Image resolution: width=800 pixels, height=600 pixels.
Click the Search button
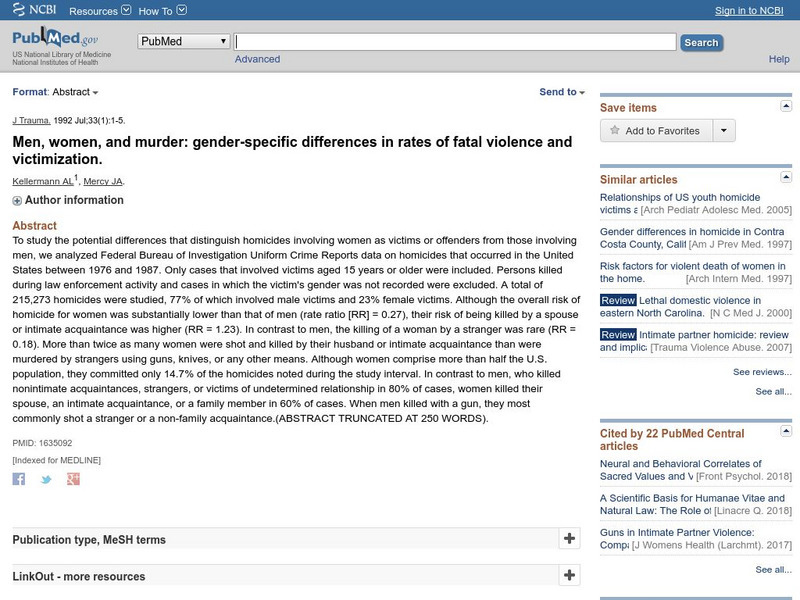[x=701, y=42]
